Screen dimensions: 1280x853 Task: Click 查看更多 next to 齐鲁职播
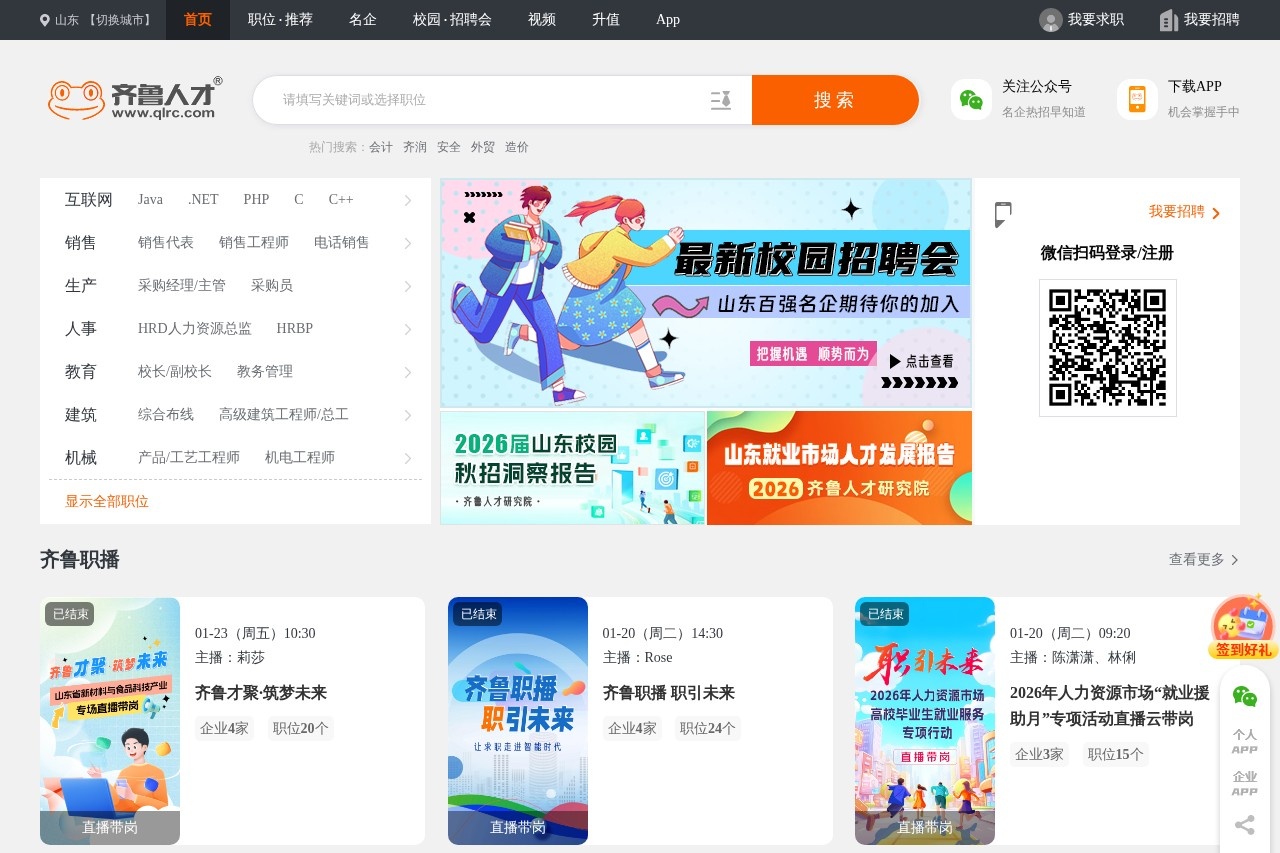pos(1204,559)
